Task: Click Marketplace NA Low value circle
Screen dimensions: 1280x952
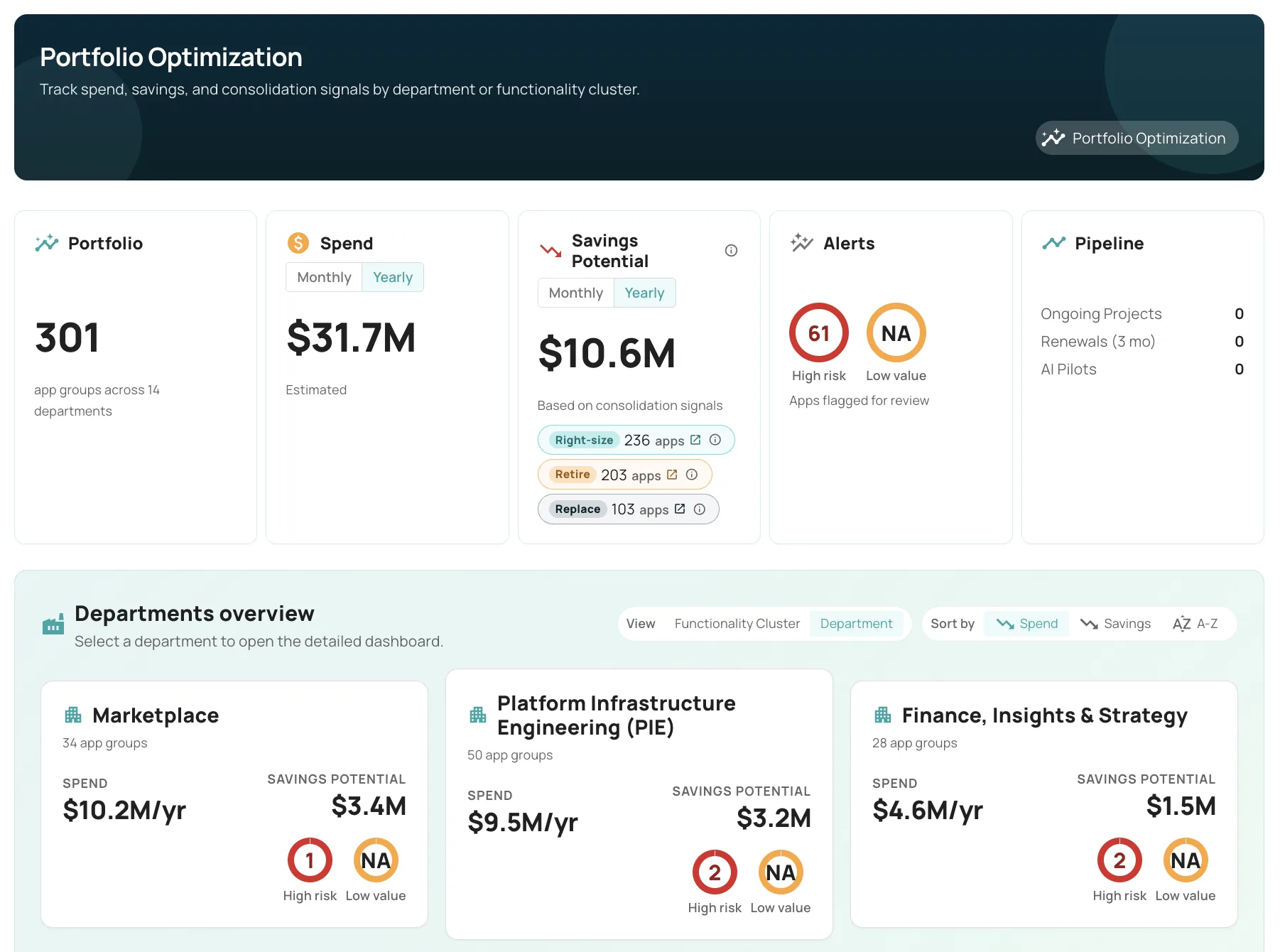Action: click(x=376, y=860)
